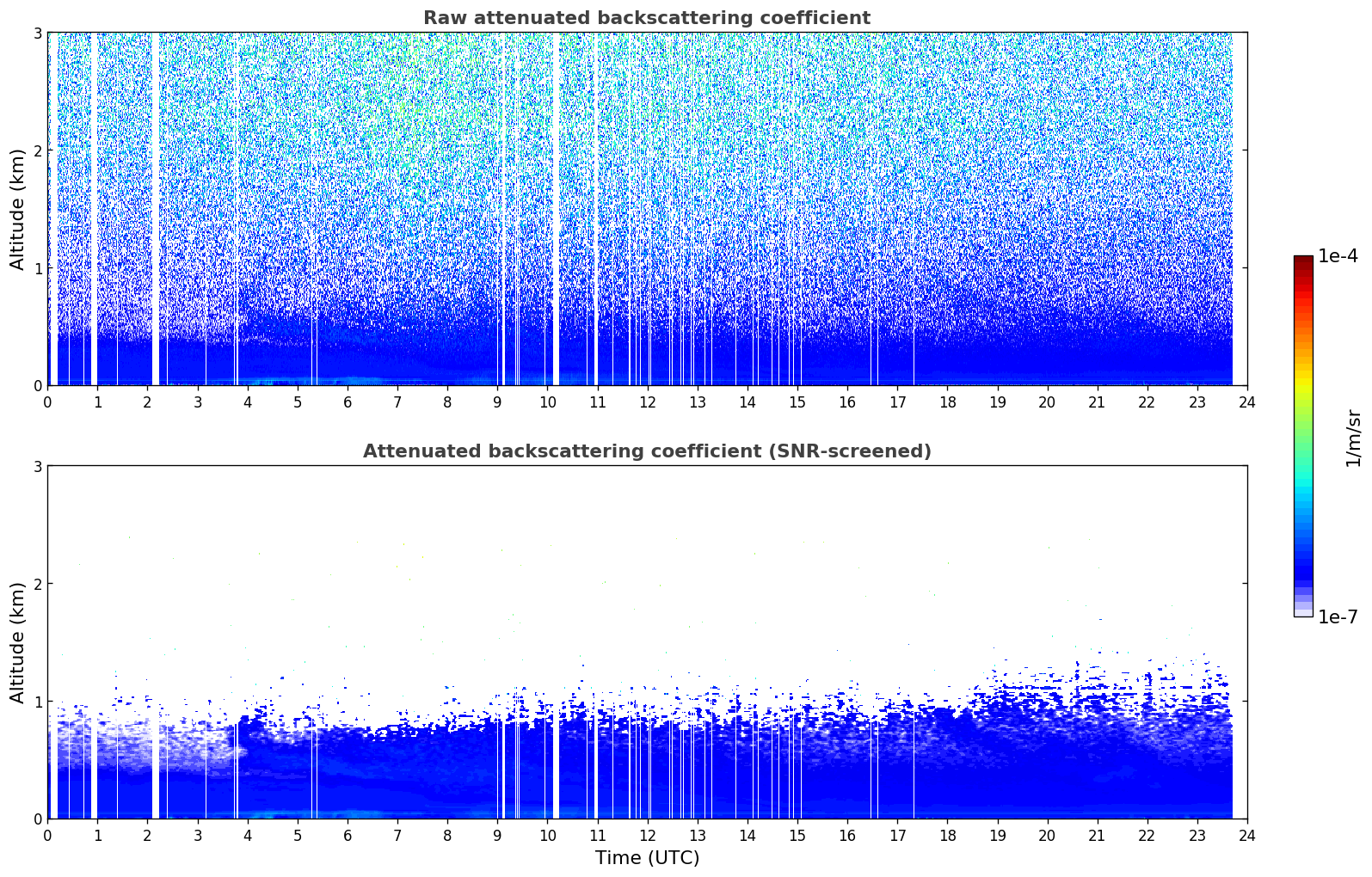1372x877 pixels.
Task: Click the '20' time tick on lower plot
Action: [1047, 836]
